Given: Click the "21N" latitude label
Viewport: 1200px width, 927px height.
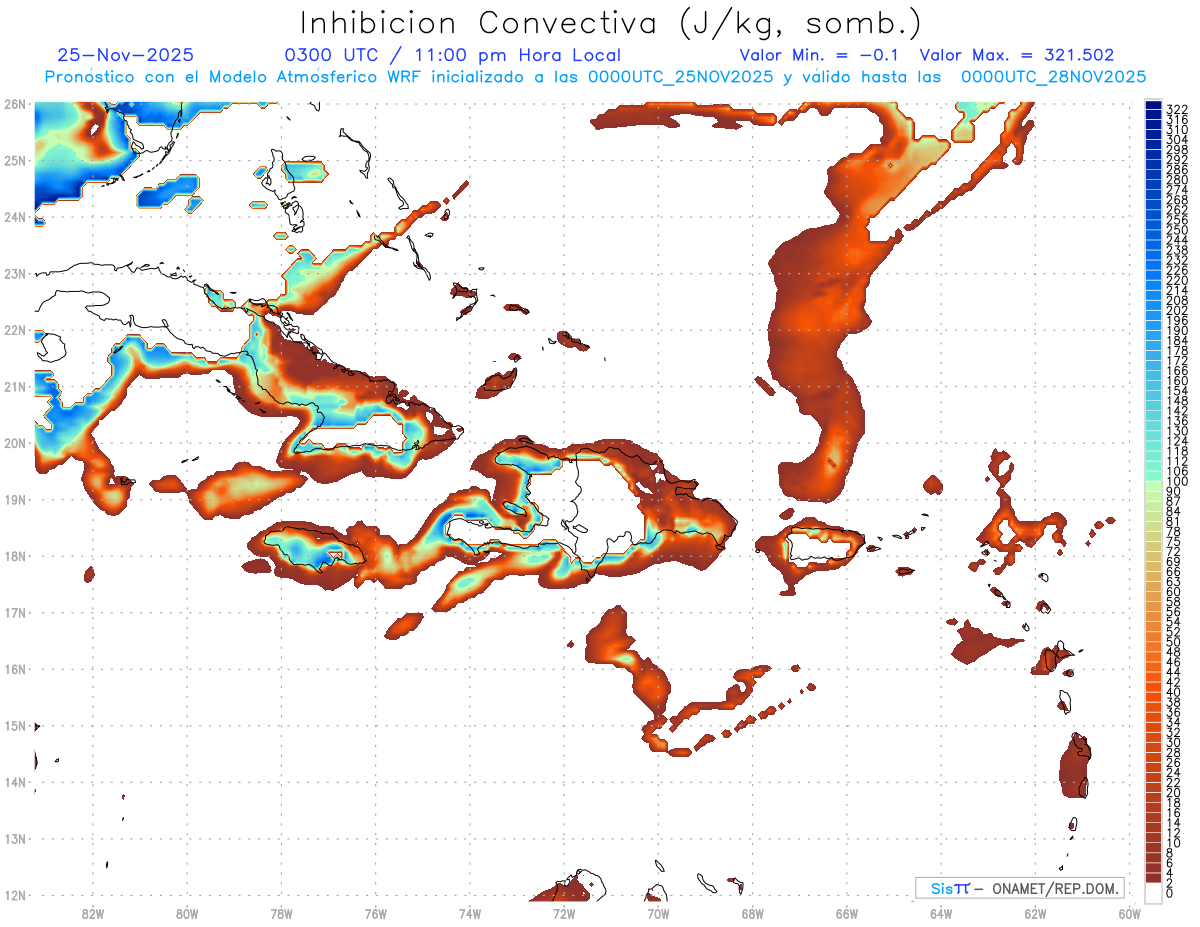Looking at the screenshot, I should click(14, 386).
